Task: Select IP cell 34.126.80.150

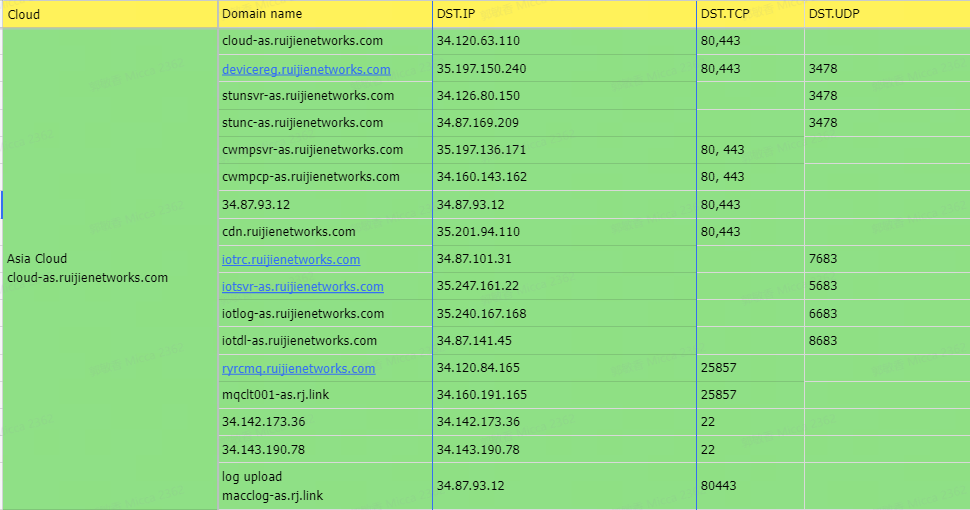Action: pos(564,96)
